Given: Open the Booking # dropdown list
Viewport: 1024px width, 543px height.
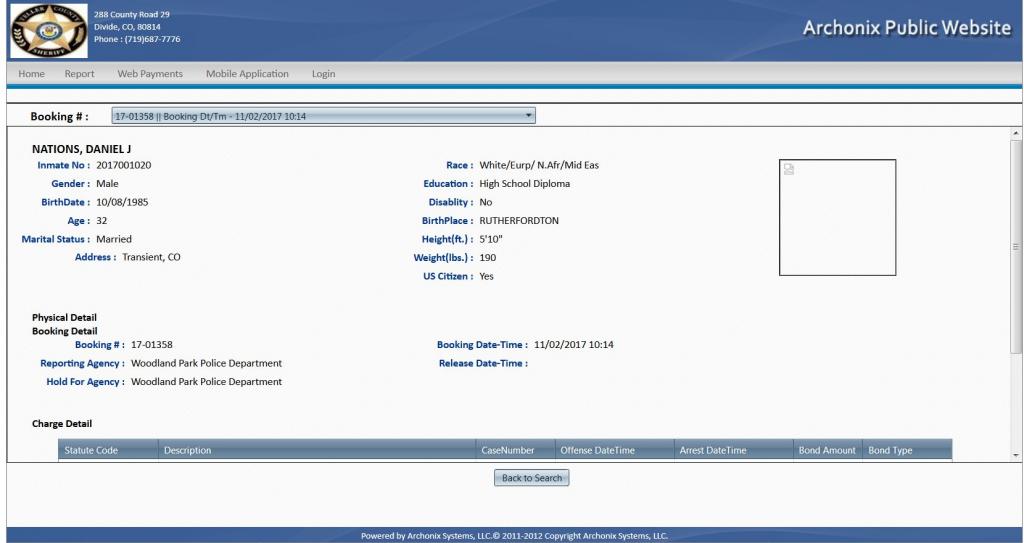Looking at the screenshot, I should click(x=323, y=116).
